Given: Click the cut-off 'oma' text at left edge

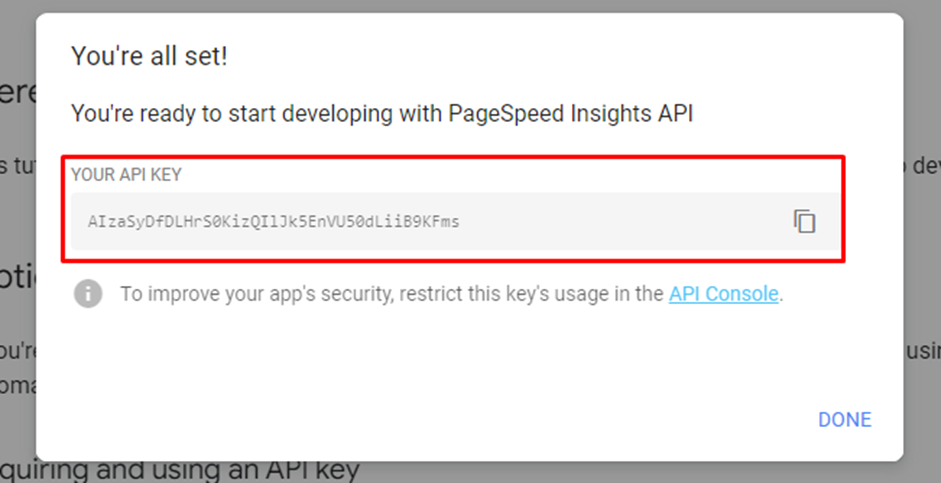Looking at the screenshot, I should (18, 385).
